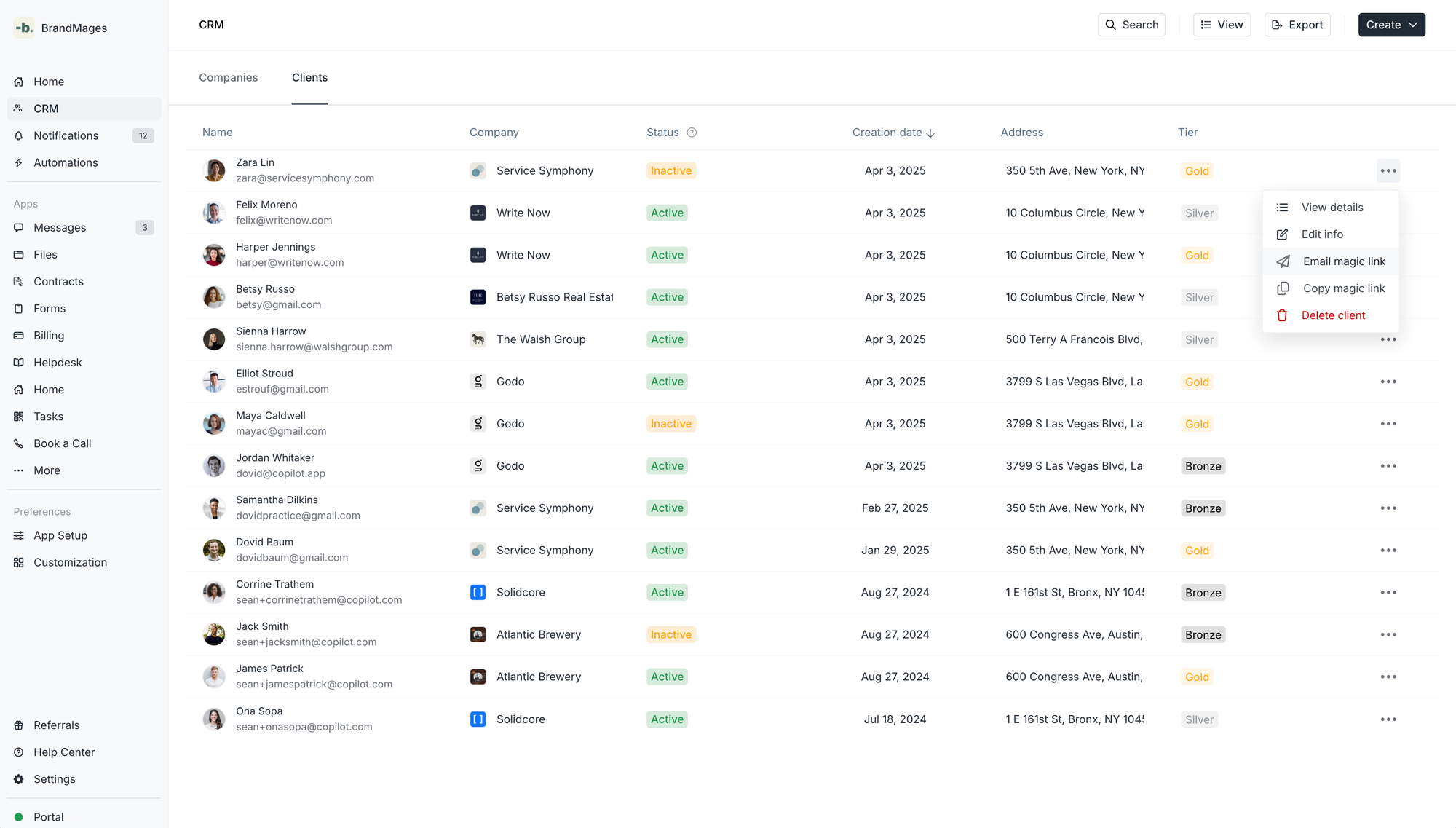The height and width of the screenshot is (828, 1456).
Task: Open Billing from the sidebar
Action: coord(48,336)
